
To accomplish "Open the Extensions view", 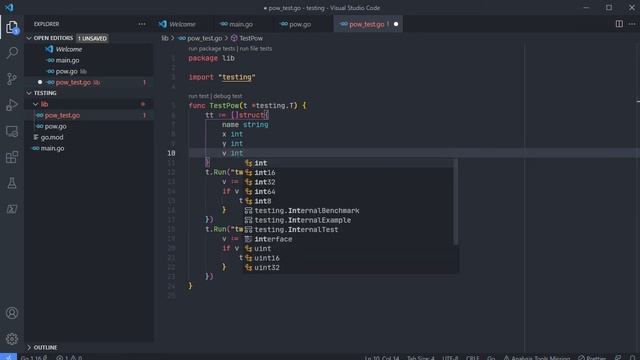I will coord(12,157).
